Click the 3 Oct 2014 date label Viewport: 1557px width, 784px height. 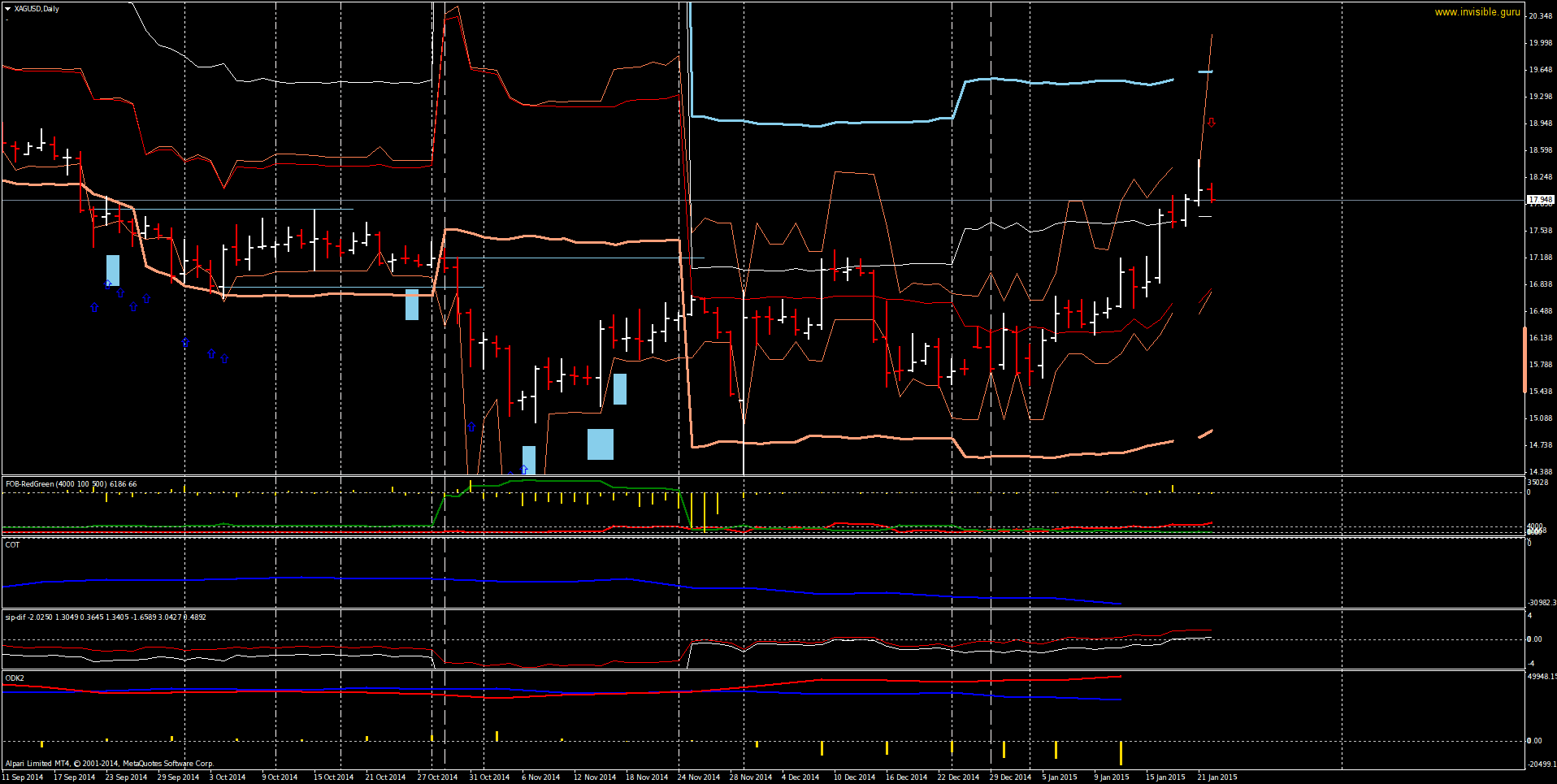[x=228, y=778]
